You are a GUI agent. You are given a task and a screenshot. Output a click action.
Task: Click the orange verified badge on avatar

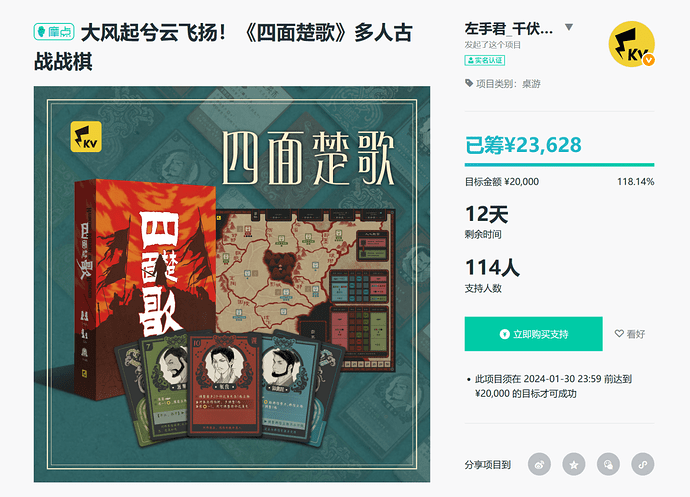pos(649,60)
